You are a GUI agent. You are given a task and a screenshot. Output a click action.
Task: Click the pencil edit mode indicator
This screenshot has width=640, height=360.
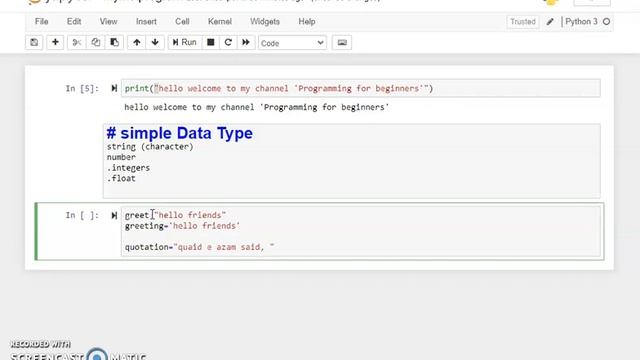[550, 22]
